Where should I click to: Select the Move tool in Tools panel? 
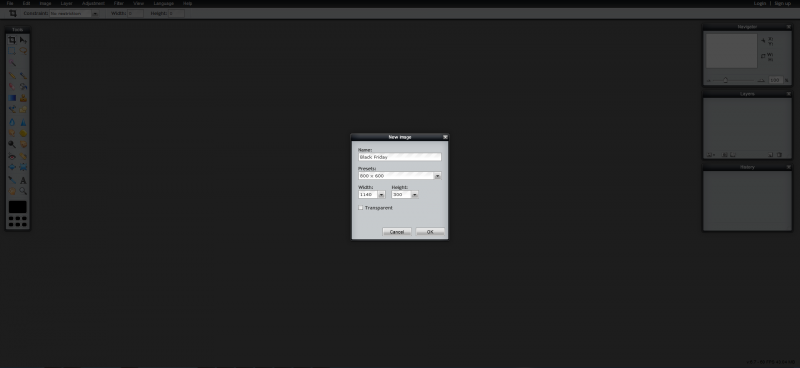click(23, 40)
